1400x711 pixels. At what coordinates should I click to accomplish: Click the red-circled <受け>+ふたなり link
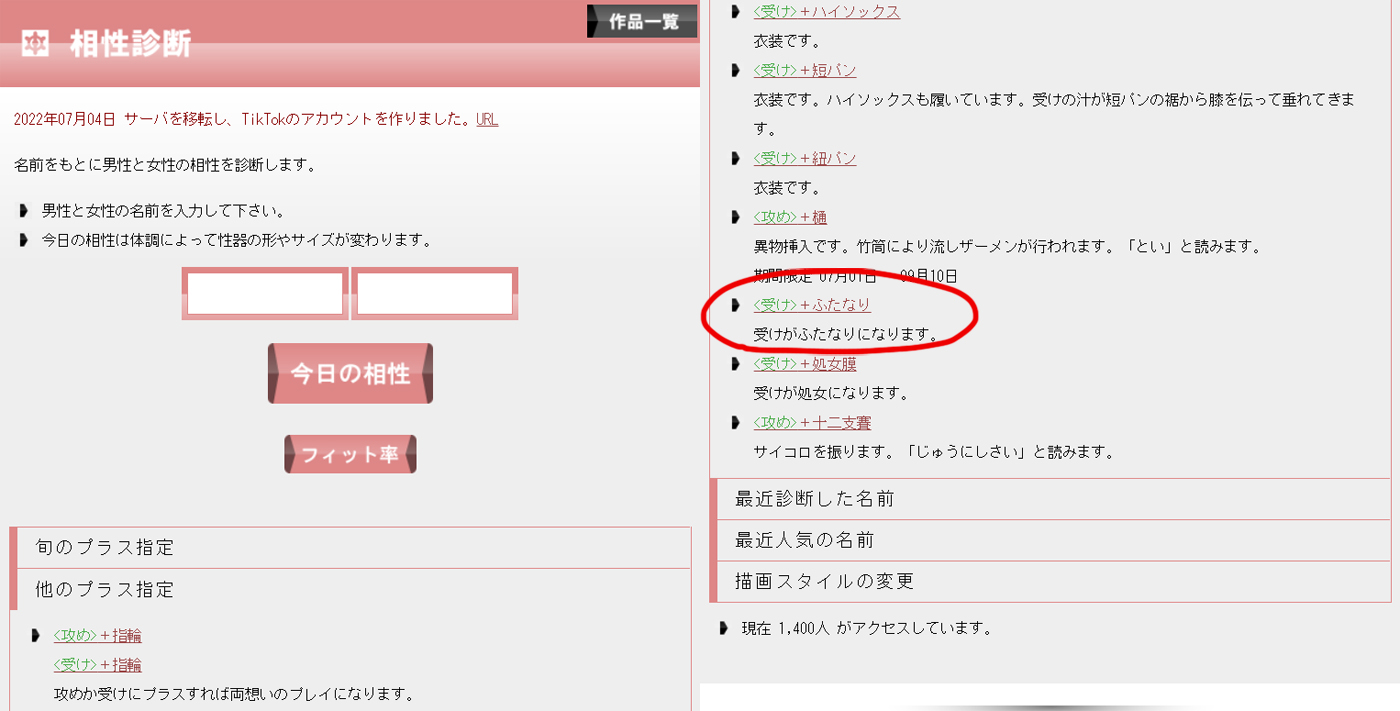coord(812,305)
